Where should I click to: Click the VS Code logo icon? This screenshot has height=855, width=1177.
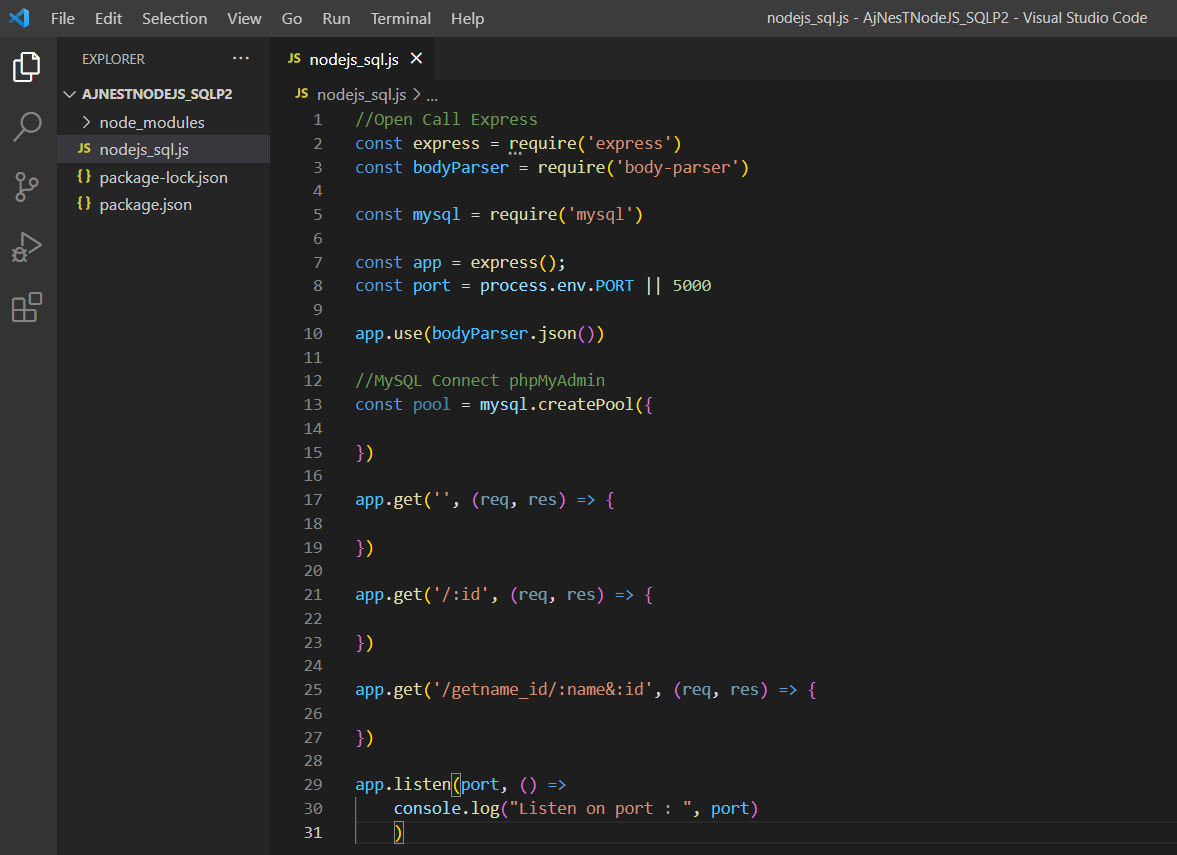(19, 18)
